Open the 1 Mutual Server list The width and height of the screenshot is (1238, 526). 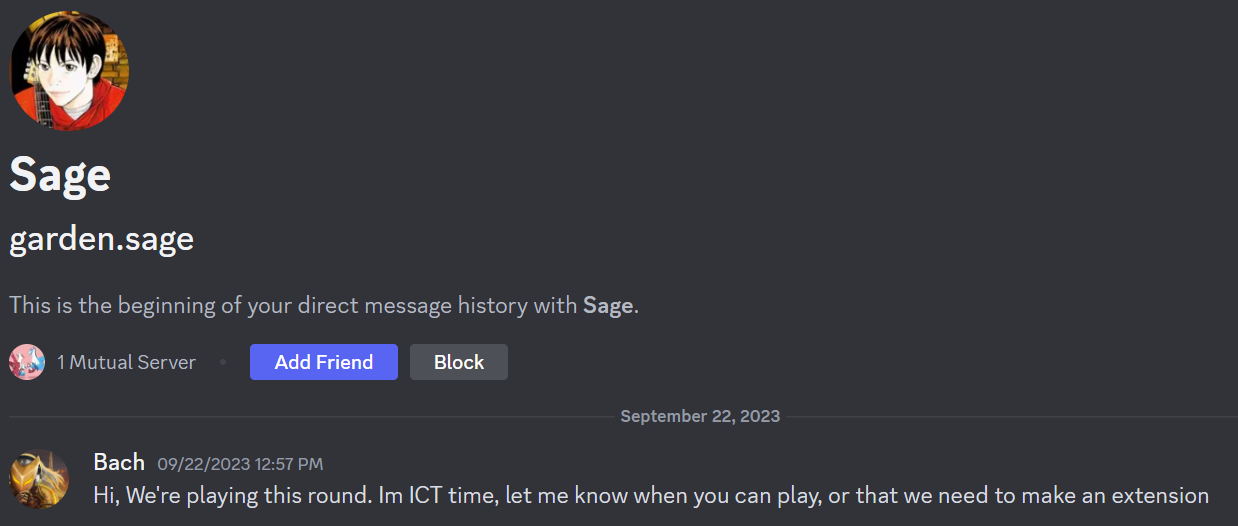[126, 362]
